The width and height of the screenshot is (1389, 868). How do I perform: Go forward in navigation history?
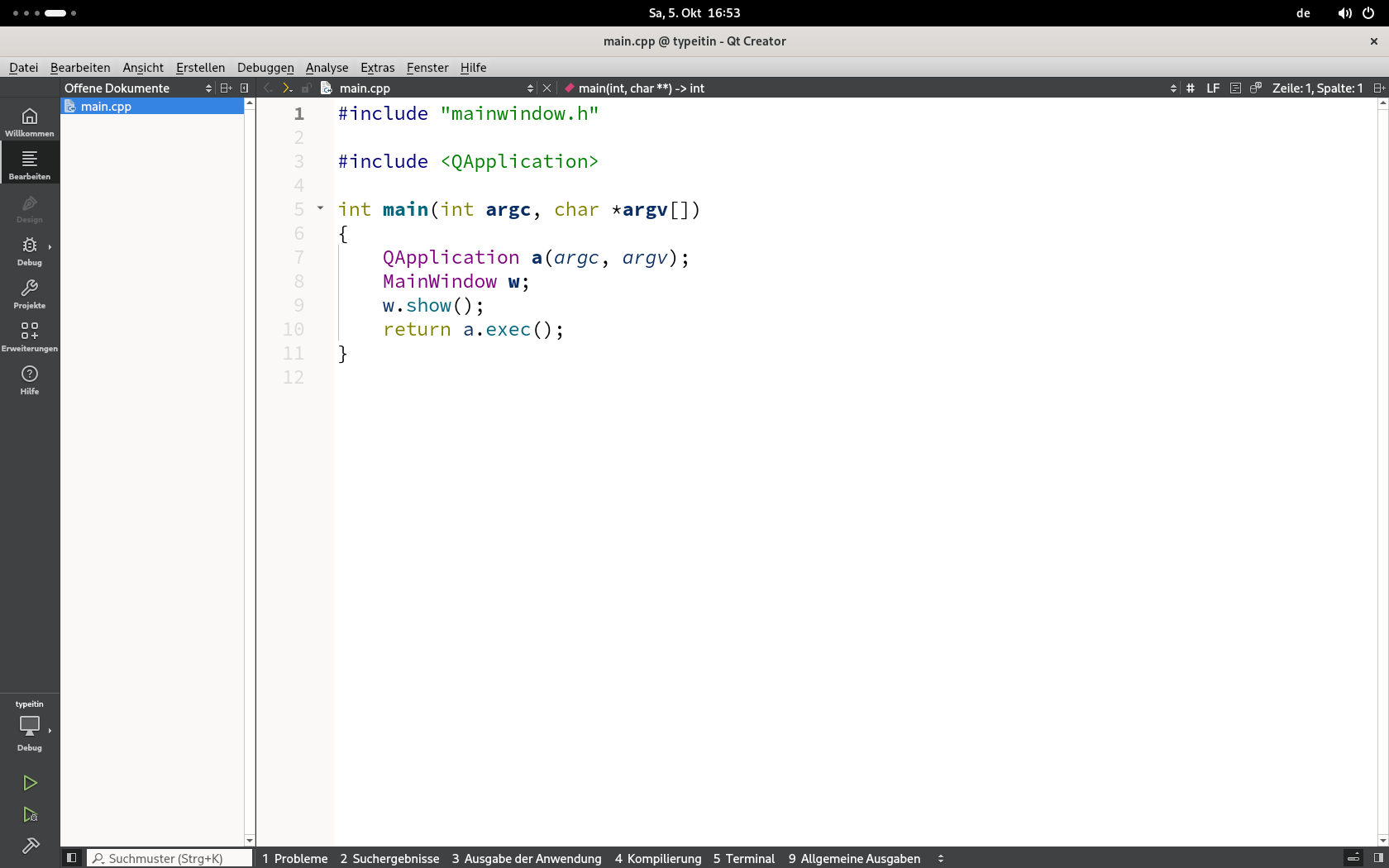coord(287,88)
